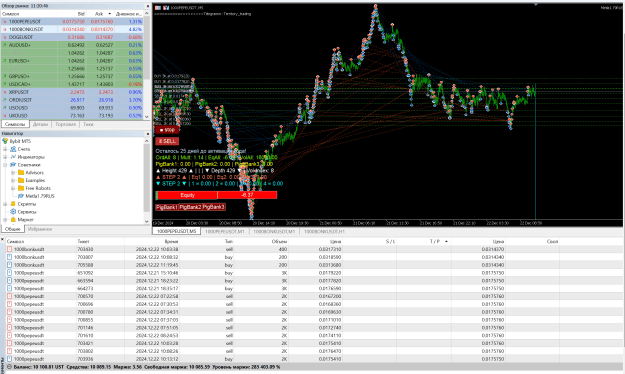Open the Торговля tab in Market Watch

click(x=66, y=124)
